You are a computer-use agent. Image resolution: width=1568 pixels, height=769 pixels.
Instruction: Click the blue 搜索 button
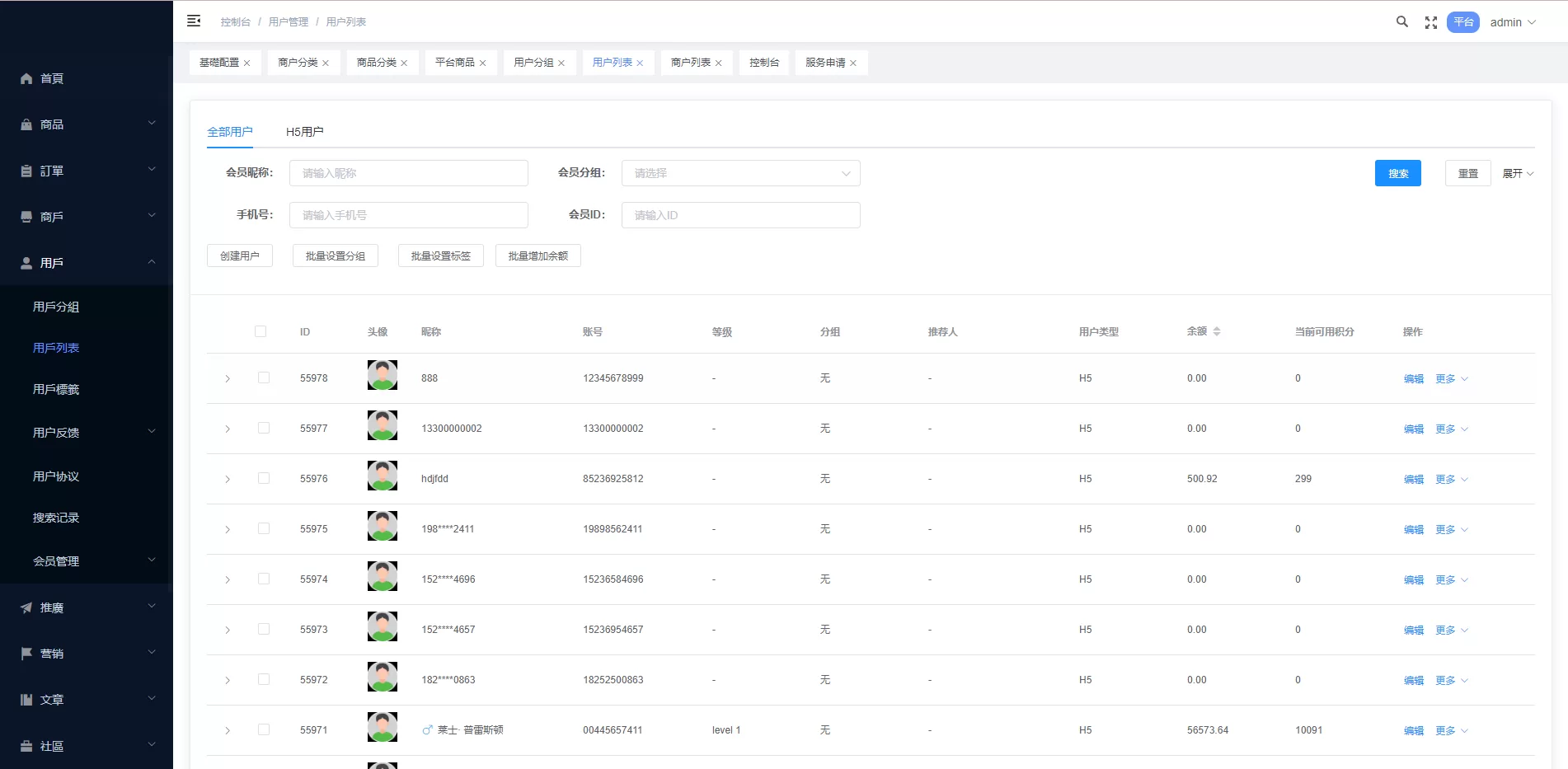pyautogui.click(x=1397, y=173)
